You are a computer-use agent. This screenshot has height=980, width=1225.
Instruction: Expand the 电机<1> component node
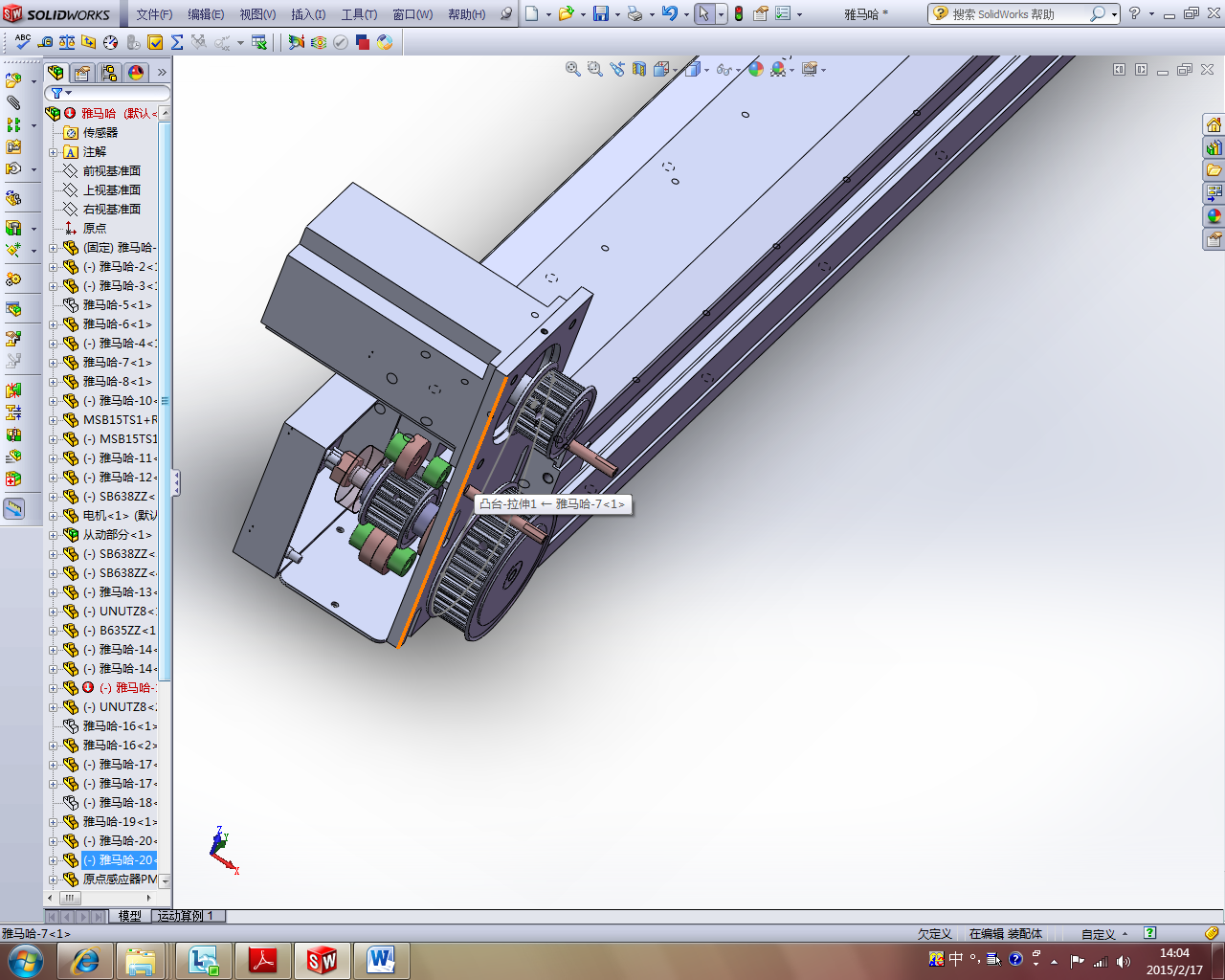(54, 516)
